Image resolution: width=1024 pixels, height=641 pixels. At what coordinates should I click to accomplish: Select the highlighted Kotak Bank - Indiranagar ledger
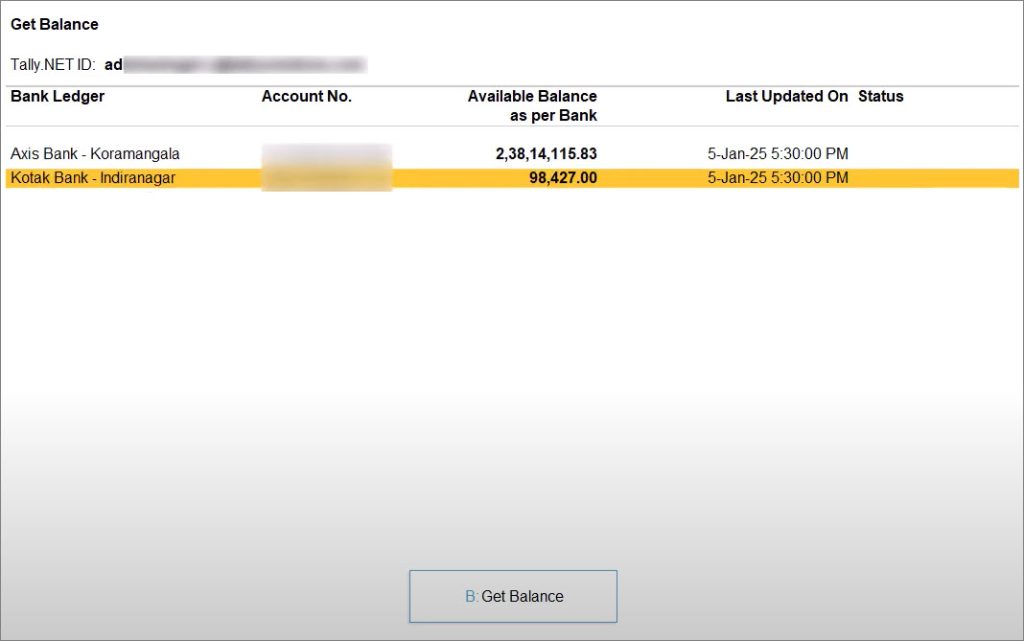(92, 178)
